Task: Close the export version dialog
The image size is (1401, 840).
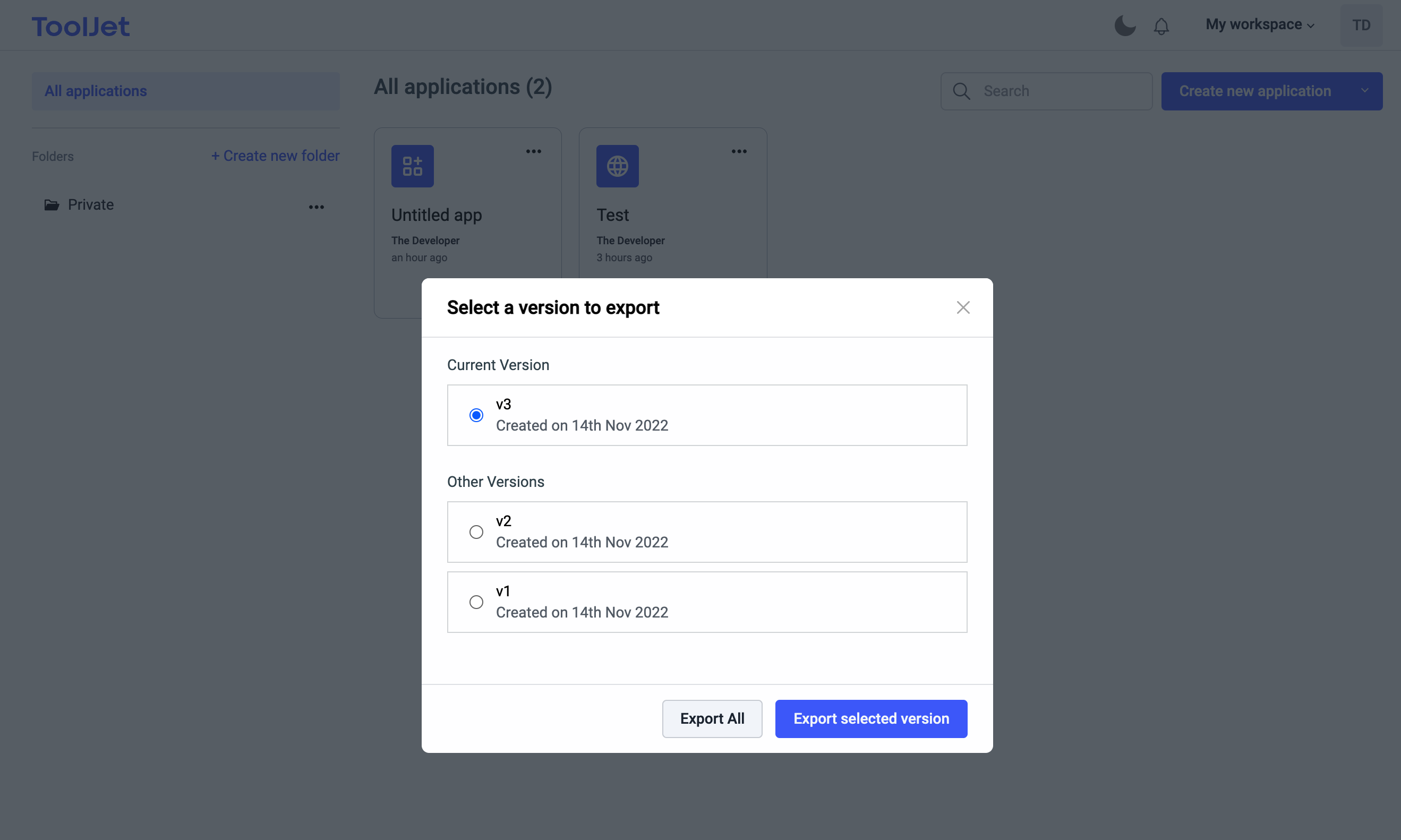Action: tap(963, 307)
